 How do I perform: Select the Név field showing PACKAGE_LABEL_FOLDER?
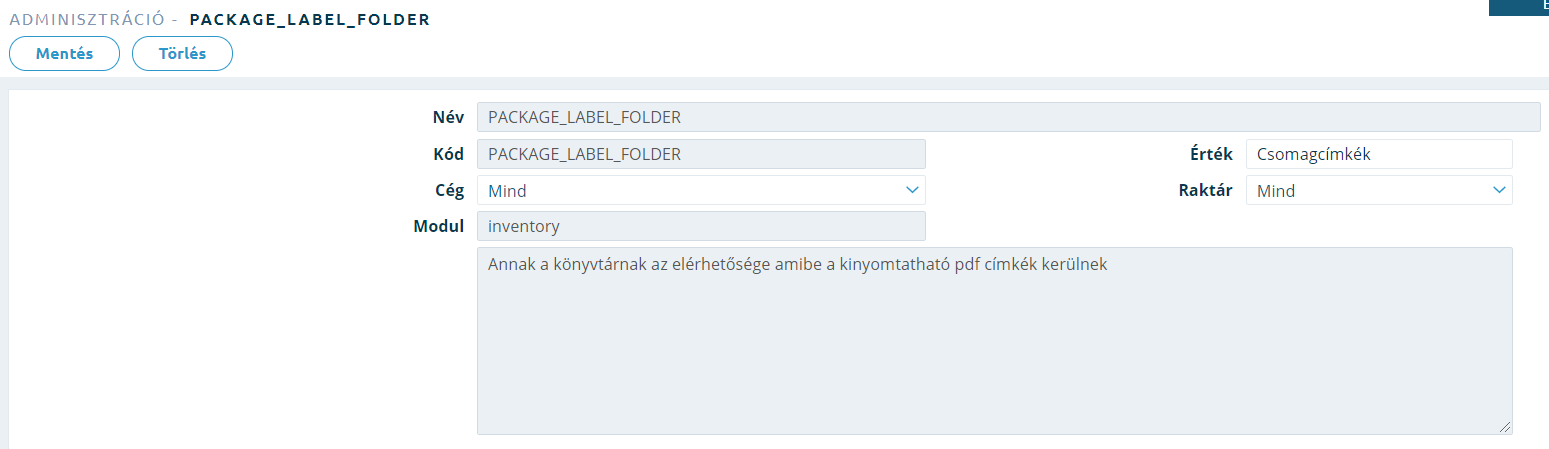click(1008, 117)
